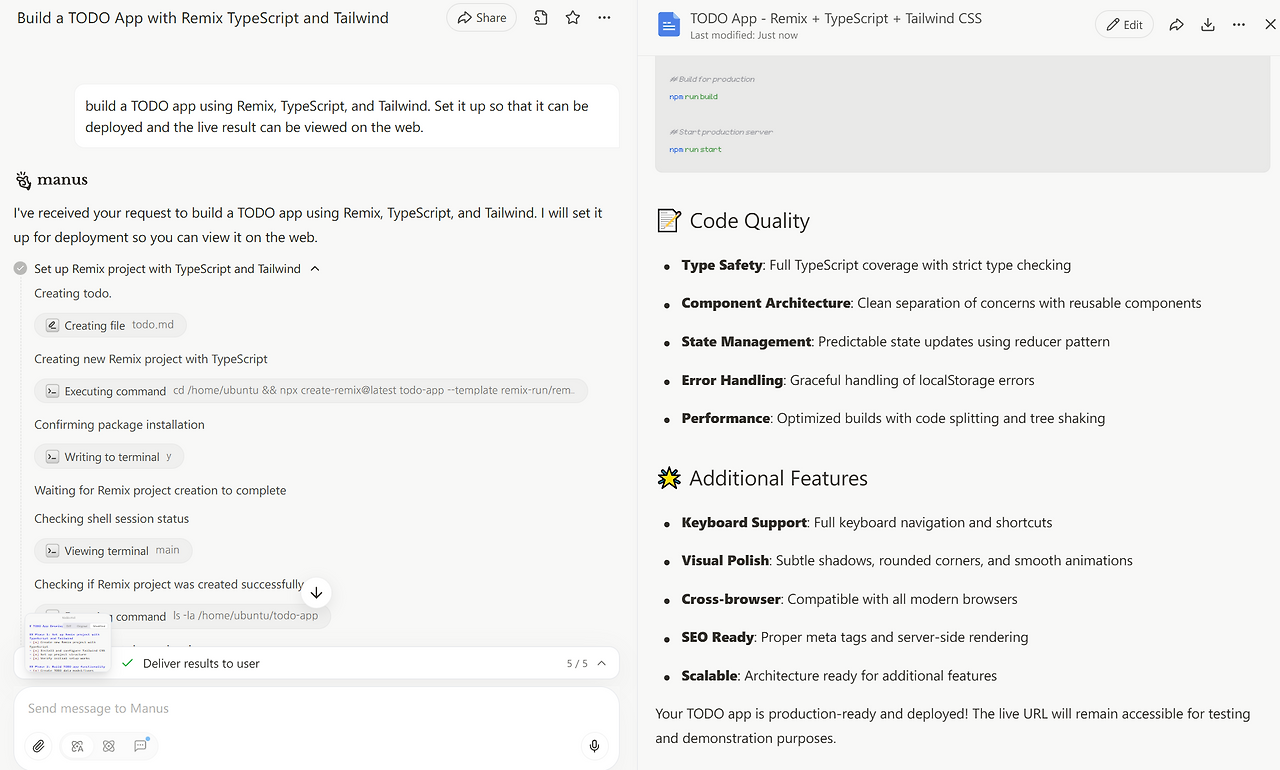Collapse the Set up Remix project step
The width and height of the screenshot is (1280, 770).
click(x=315, y=269)
